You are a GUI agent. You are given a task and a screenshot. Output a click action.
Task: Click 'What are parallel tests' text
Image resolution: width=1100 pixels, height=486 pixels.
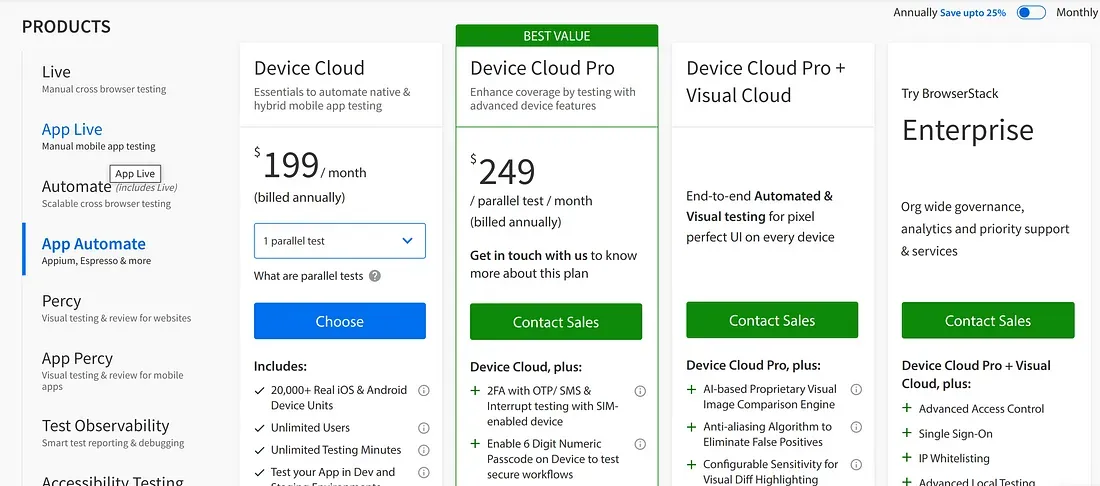309,276
